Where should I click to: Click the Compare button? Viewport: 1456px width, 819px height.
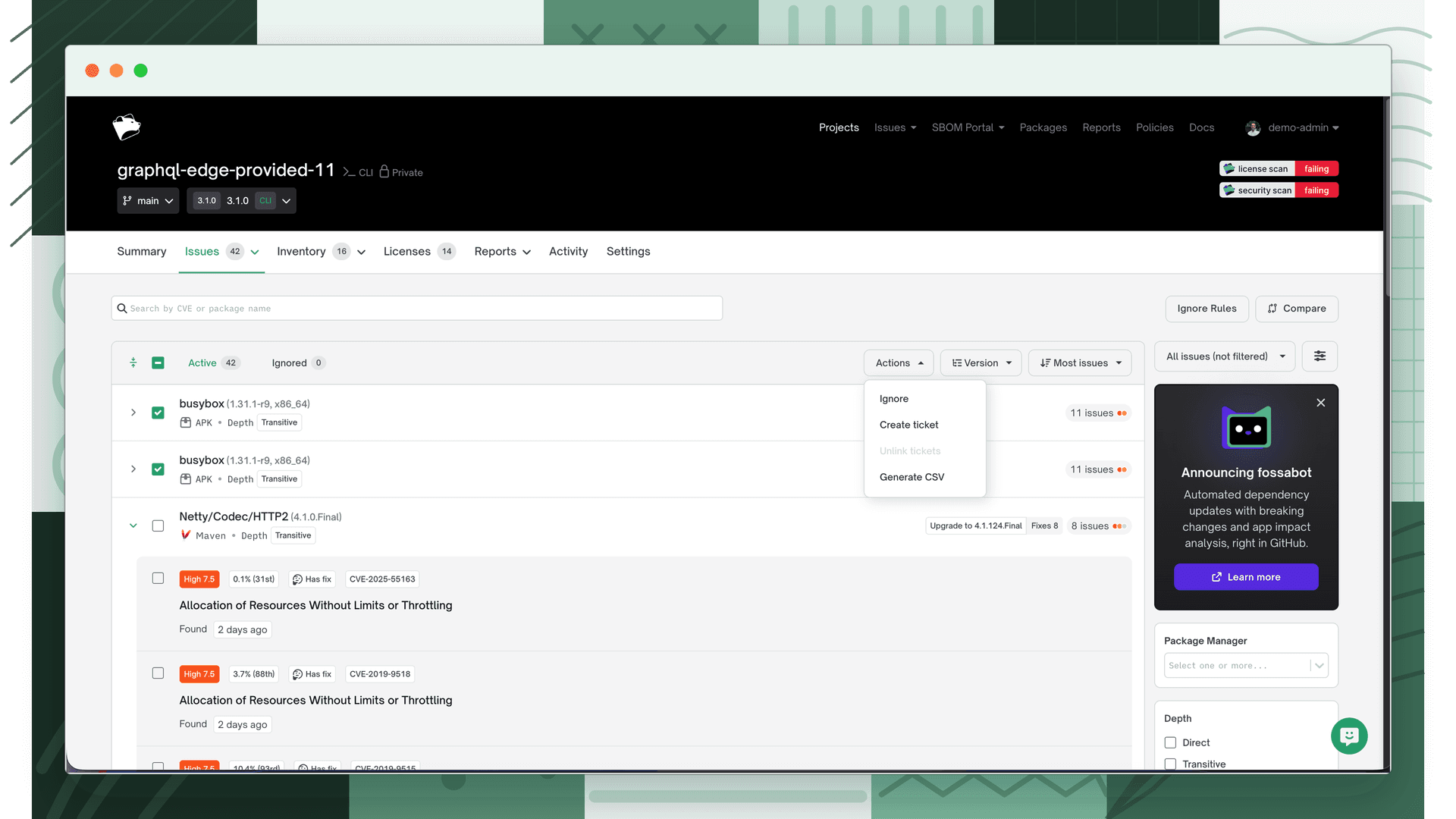[x=1297, y=309]
